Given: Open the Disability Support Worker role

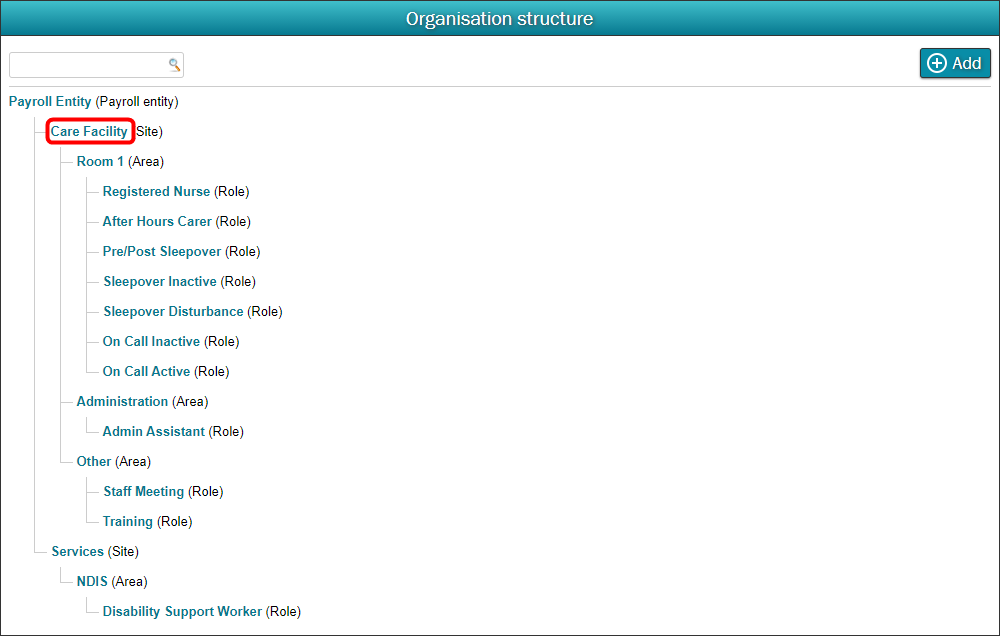Looking at the screenshot, I should [182, 611].
